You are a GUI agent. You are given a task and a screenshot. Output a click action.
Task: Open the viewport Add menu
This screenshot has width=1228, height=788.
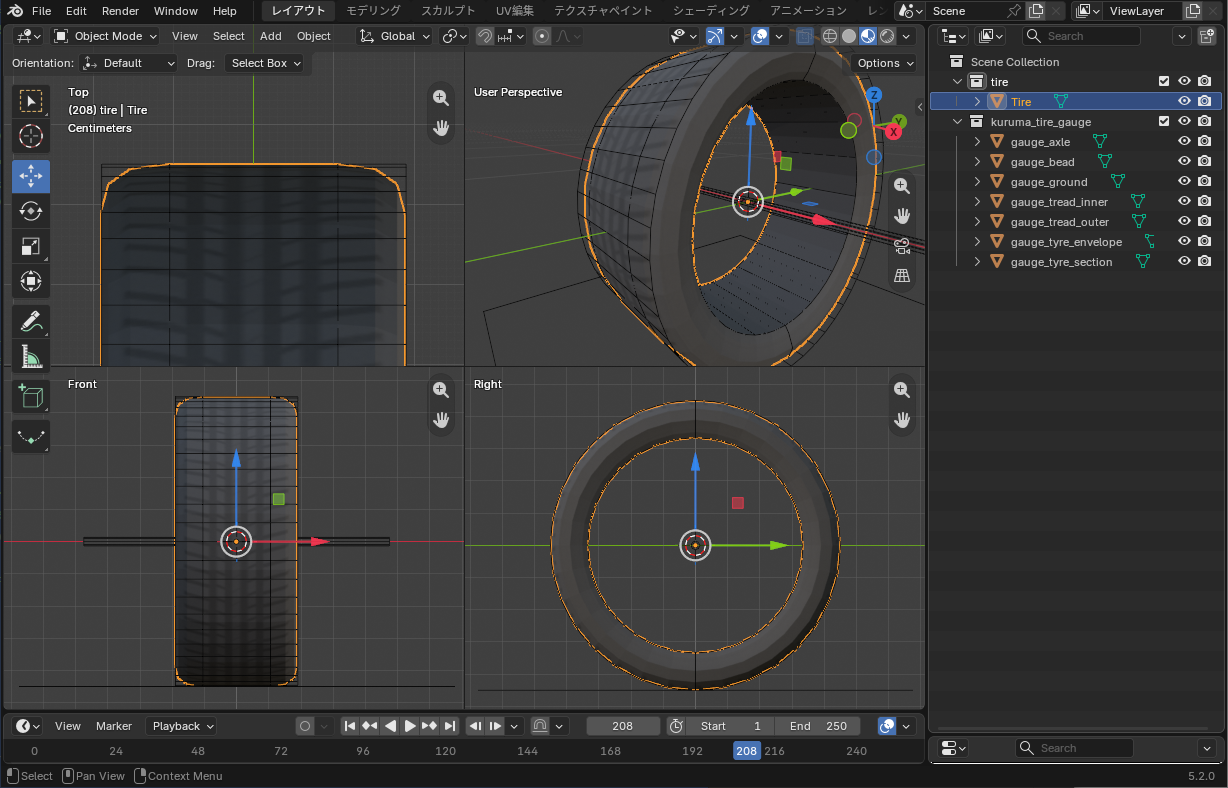click(271, 36)
